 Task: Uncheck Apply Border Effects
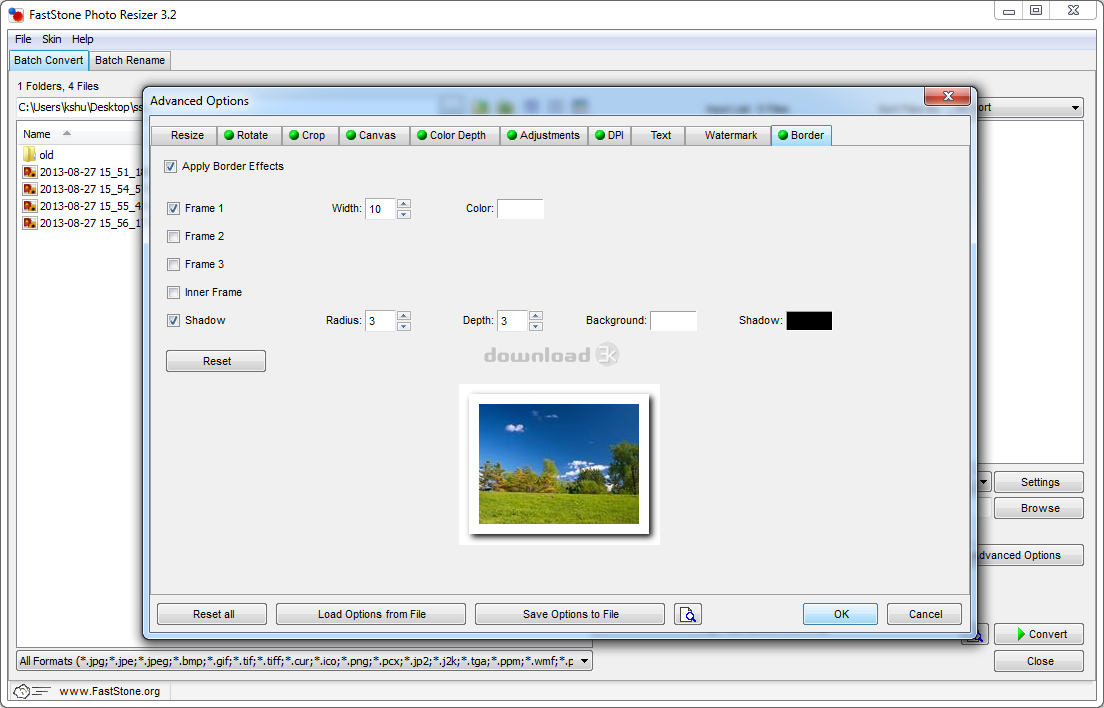(x=170, y=167)
